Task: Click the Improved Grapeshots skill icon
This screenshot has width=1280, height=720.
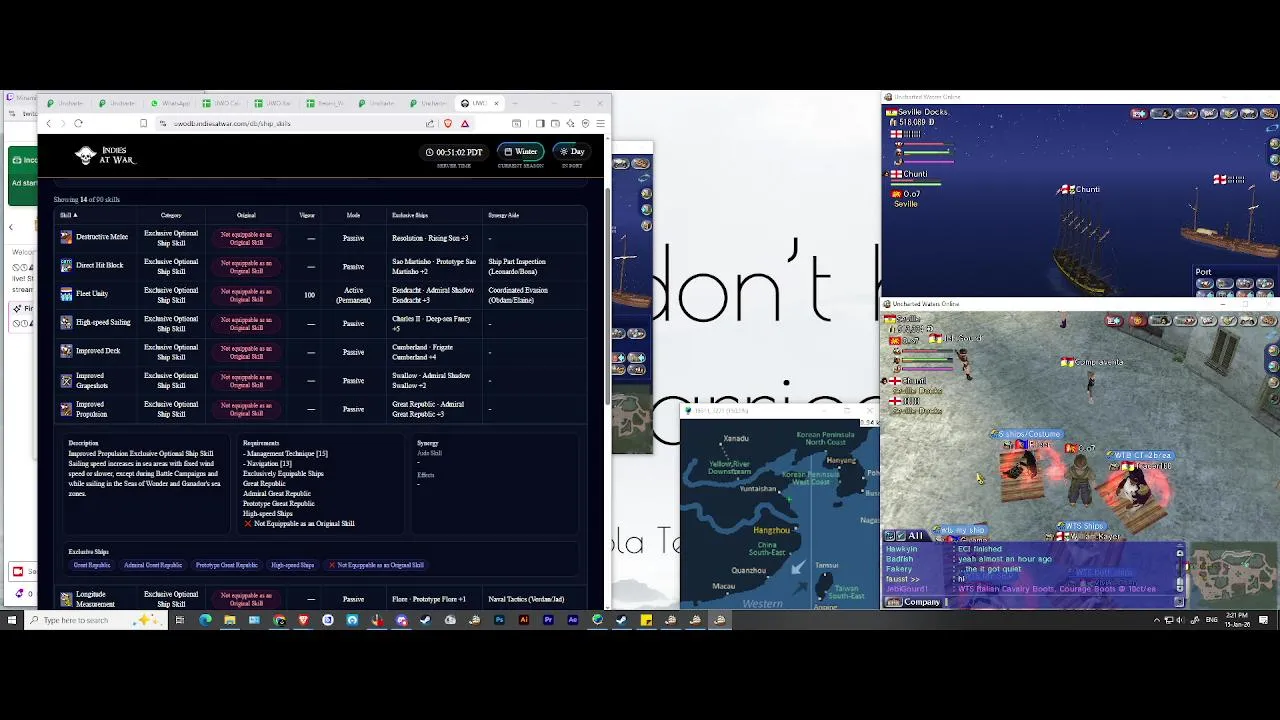Action: (x=66, y=380)
